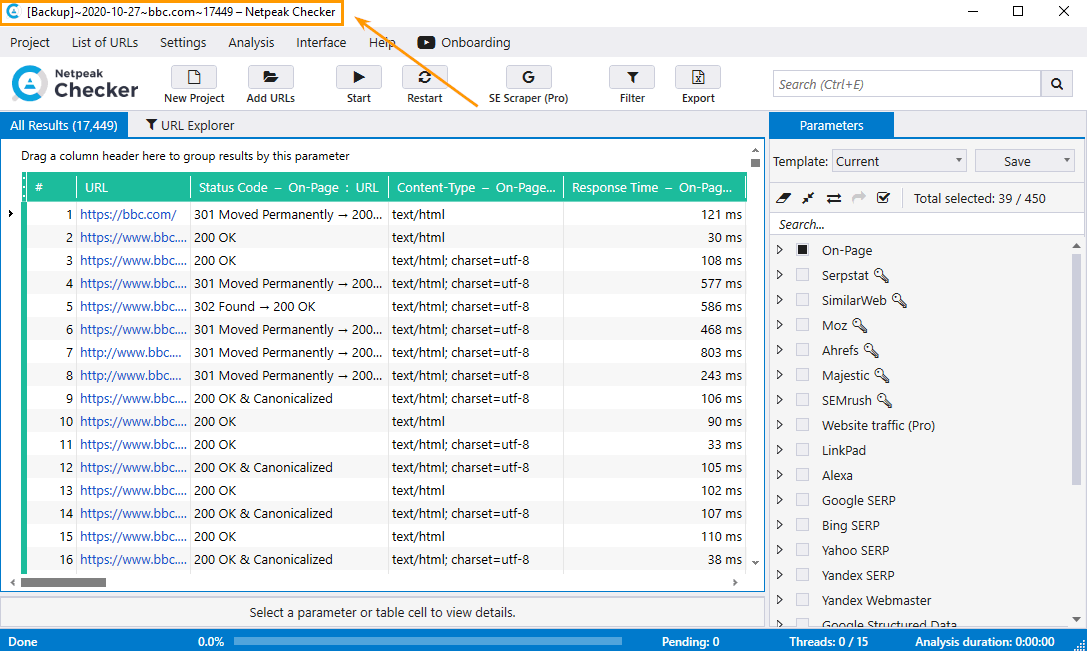
Task: Click the key icon next to SimilarWeb
Action: (x=899, y=300)
